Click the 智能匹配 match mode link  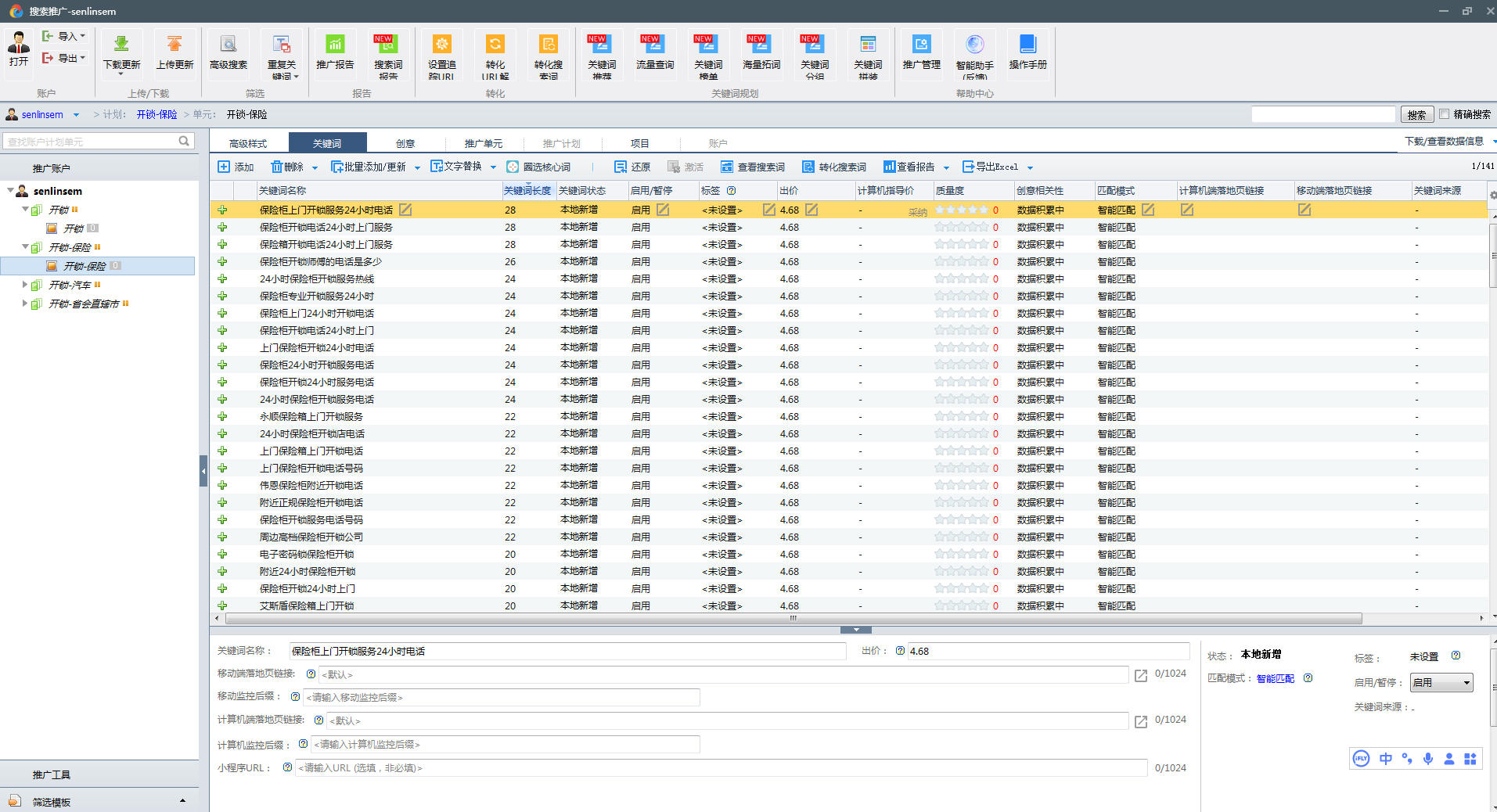(1275, 678)
